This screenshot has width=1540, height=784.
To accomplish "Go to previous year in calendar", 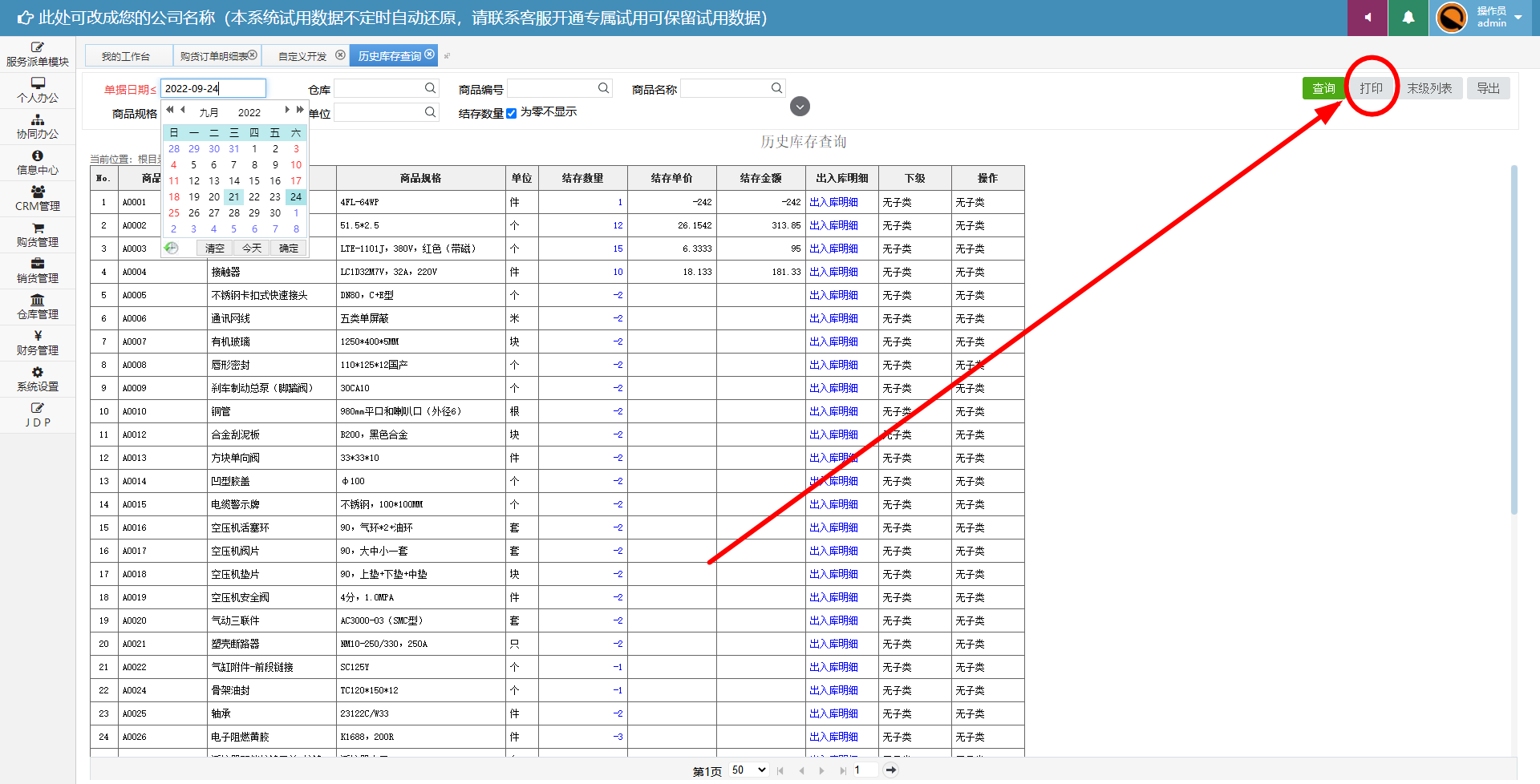I will (x=170, y=110).
